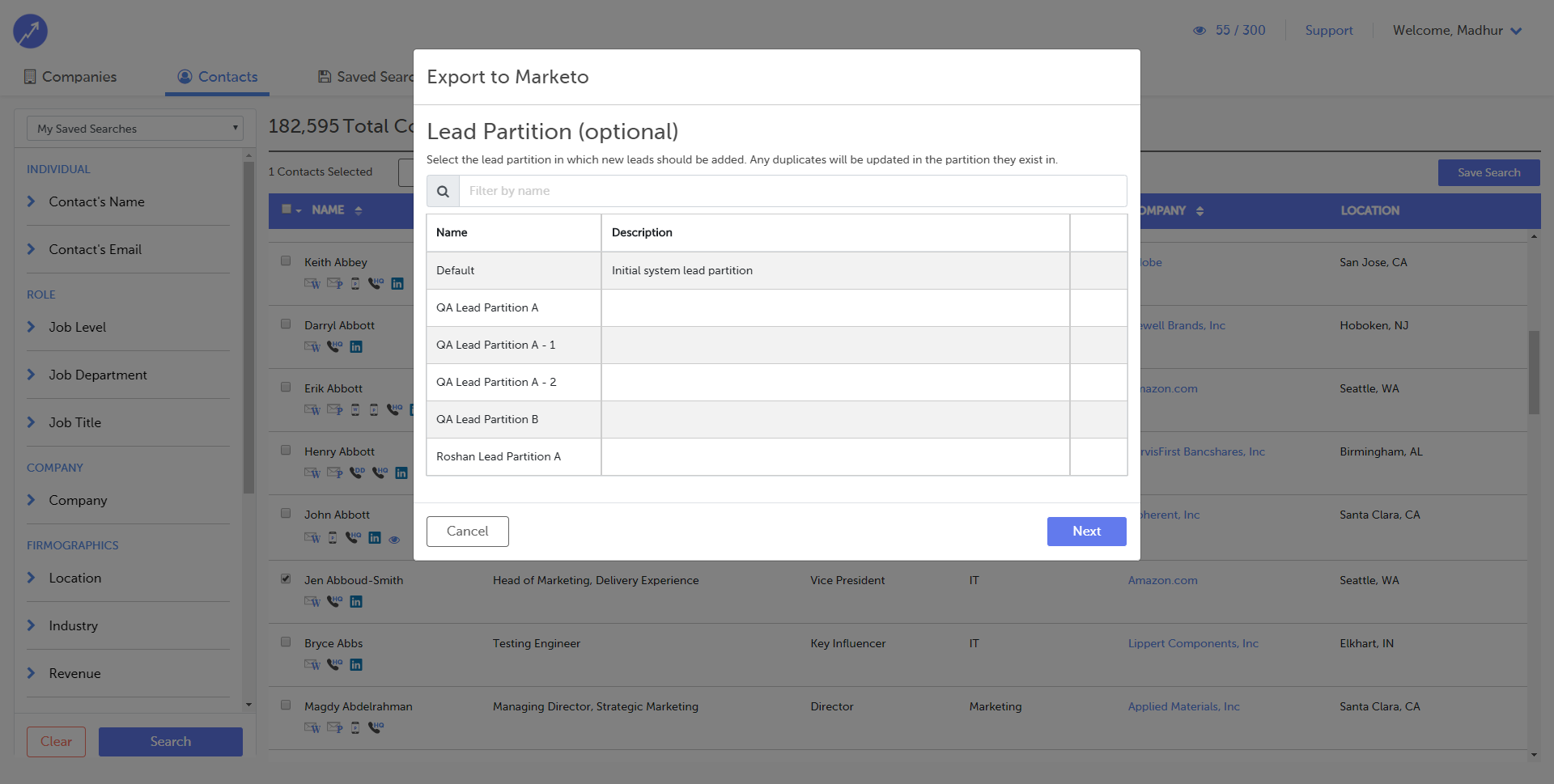Select the Roshan Lead Partition A row
Viewport: 1554px width, 784px height.
tap(777, 457)
